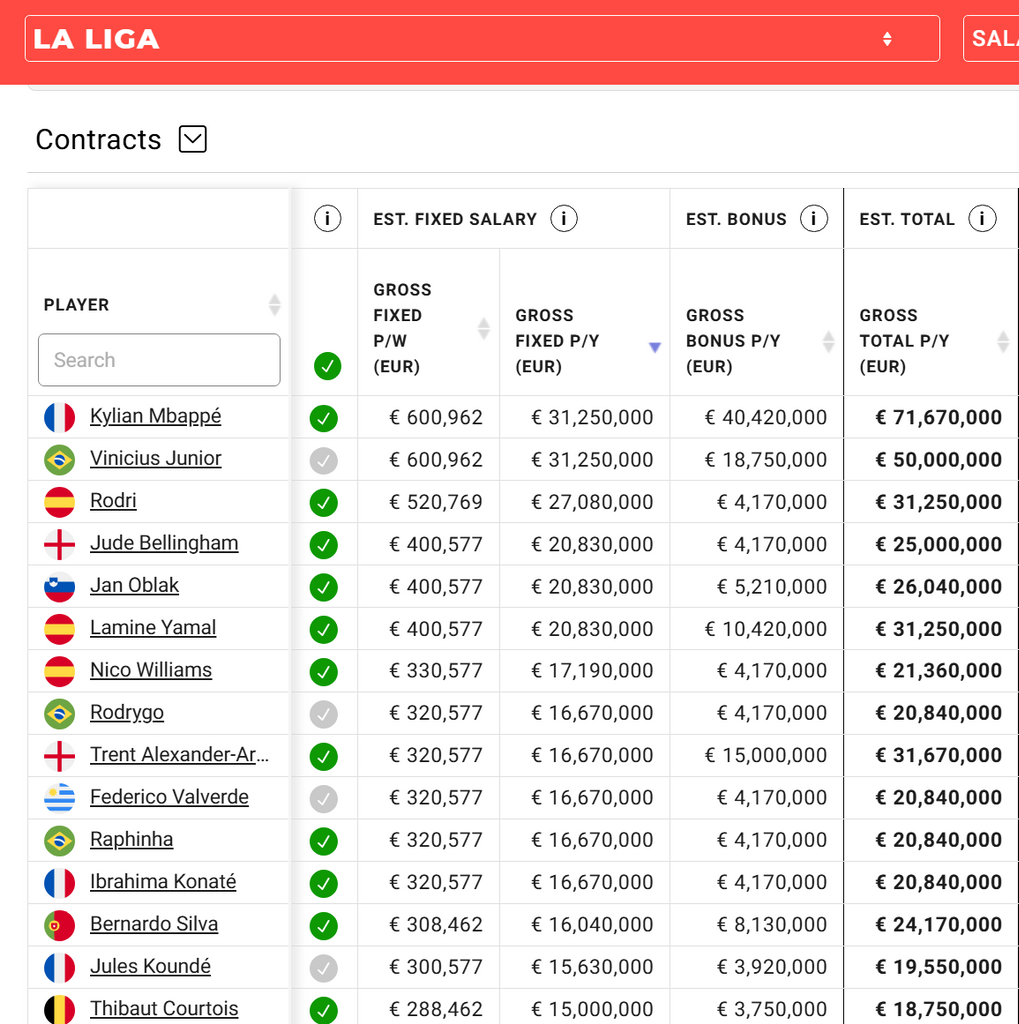Image resolution: width=1019 pixels, height=1024 pixels.
Task: Select Jules Koundé total € 19,550,000
Action: pyautogui.click(x=939, y=967)
